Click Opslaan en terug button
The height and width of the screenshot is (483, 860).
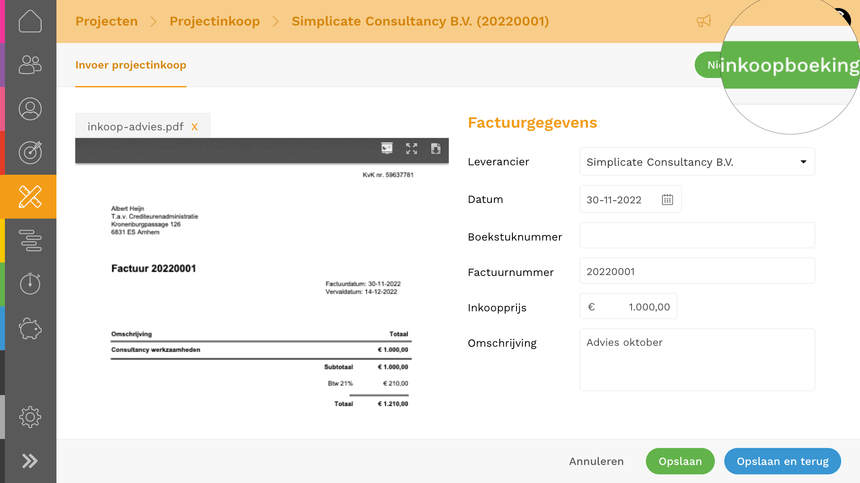(783, 461)
